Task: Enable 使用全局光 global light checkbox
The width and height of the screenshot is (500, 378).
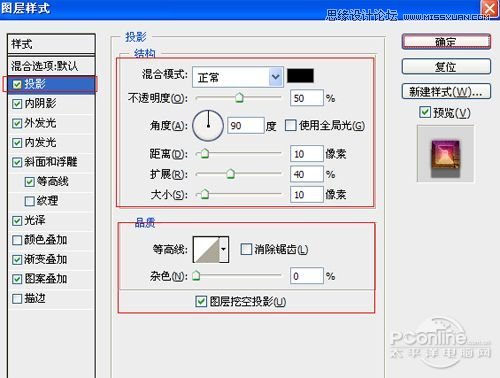Action: coord(291,126)
